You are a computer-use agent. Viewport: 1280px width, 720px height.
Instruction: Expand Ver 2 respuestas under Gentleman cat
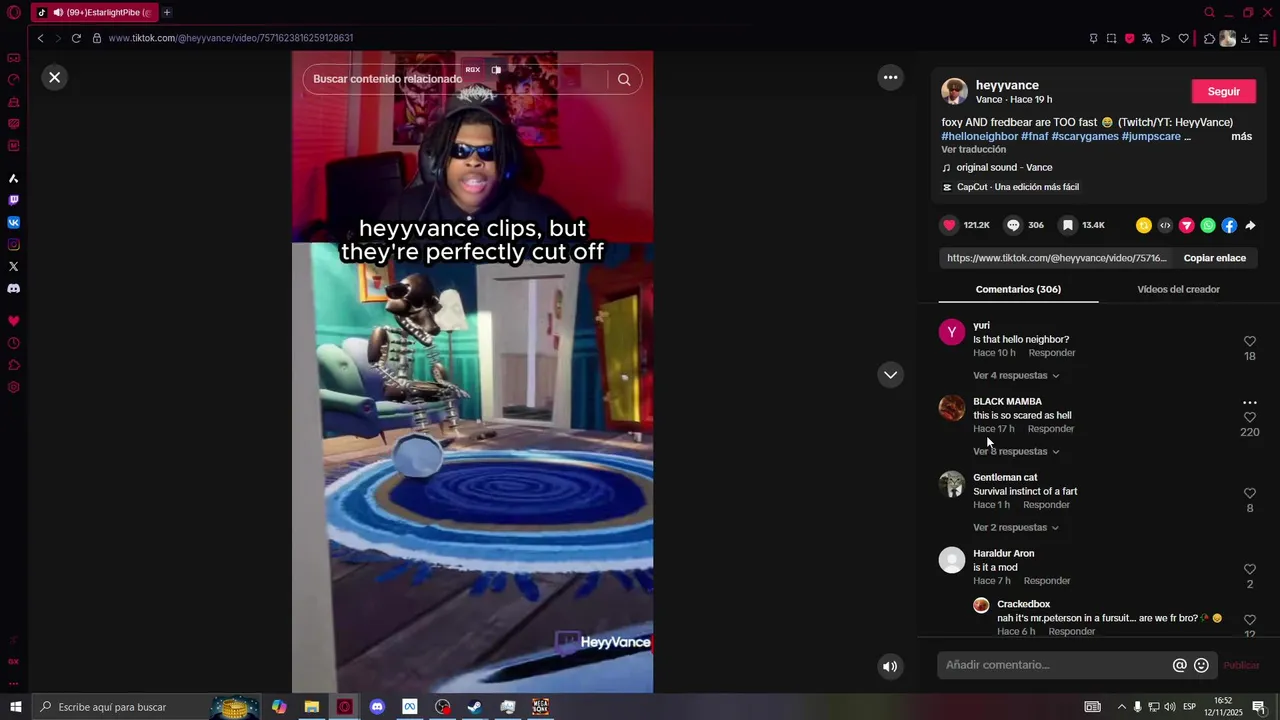pos(1016,527)
